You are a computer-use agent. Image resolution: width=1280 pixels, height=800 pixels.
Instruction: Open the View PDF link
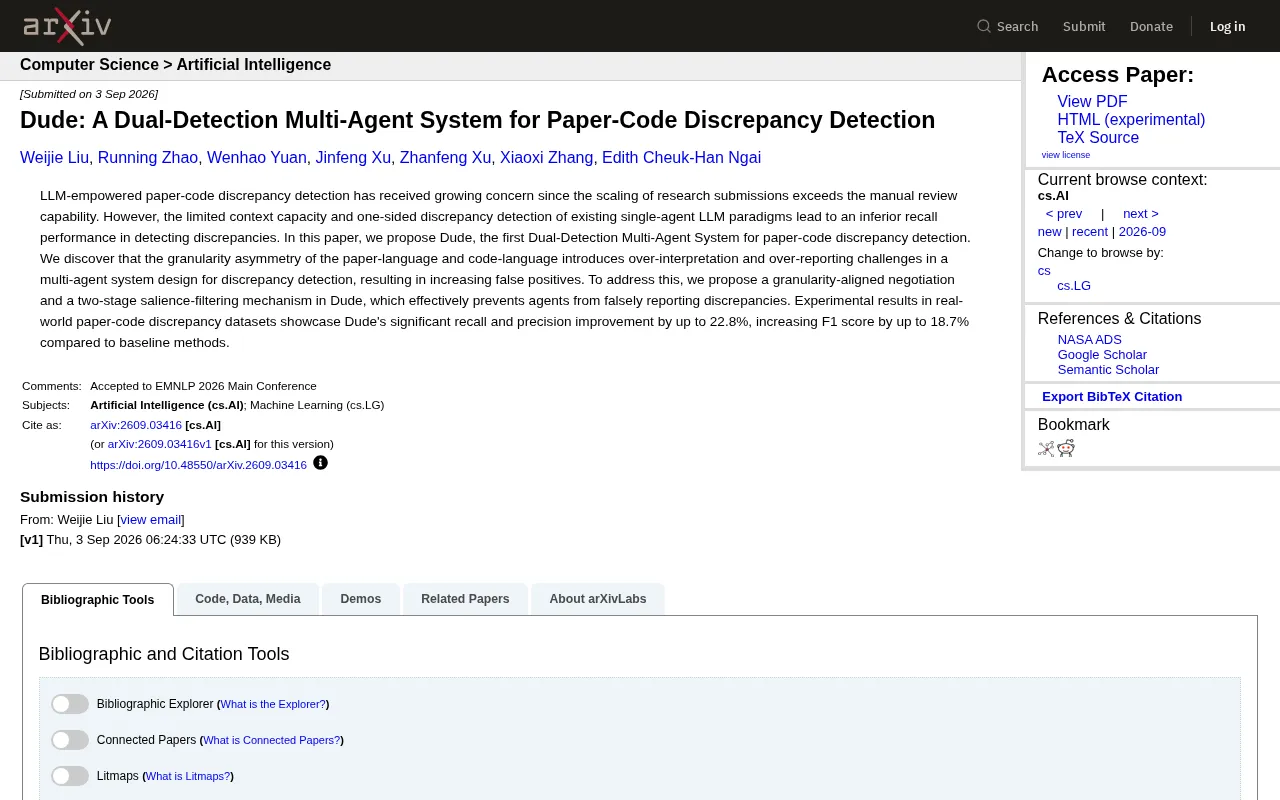1092,102
